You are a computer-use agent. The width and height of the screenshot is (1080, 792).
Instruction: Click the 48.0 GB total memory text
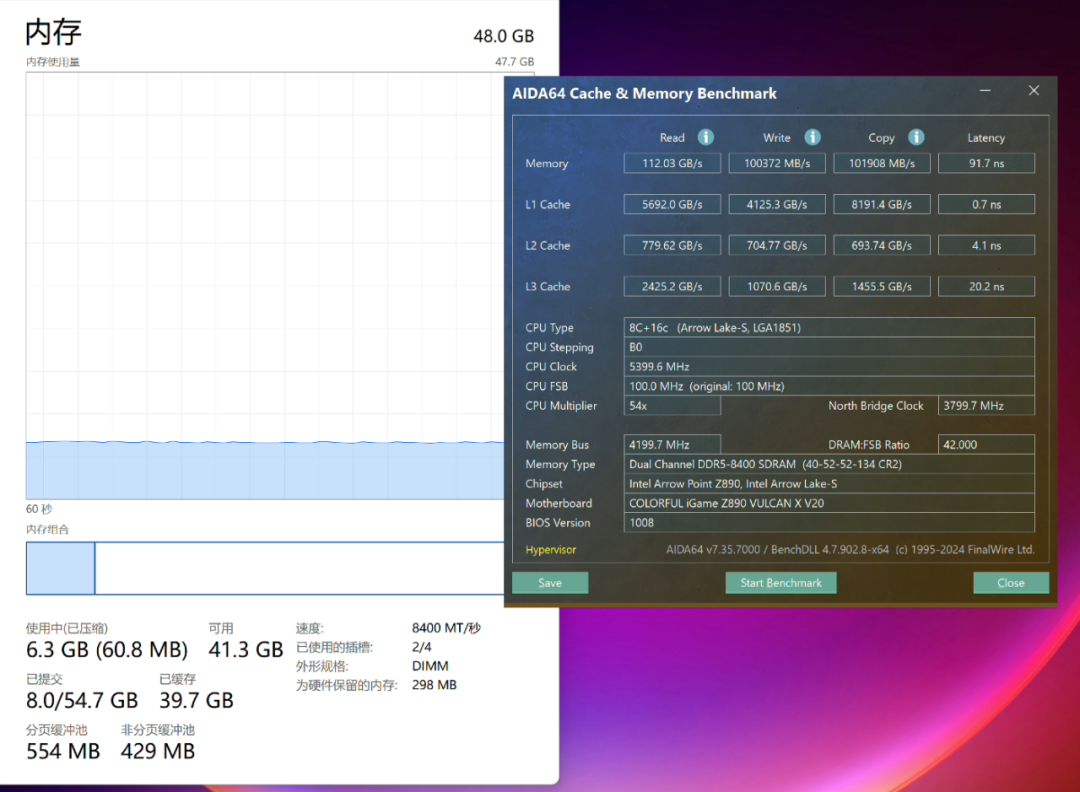coord(503,36)
